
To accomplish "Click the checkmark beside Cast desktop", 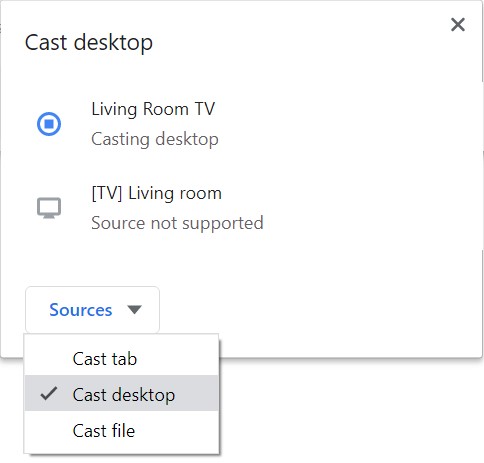I will pyautogui.click(x=49, y=394).
